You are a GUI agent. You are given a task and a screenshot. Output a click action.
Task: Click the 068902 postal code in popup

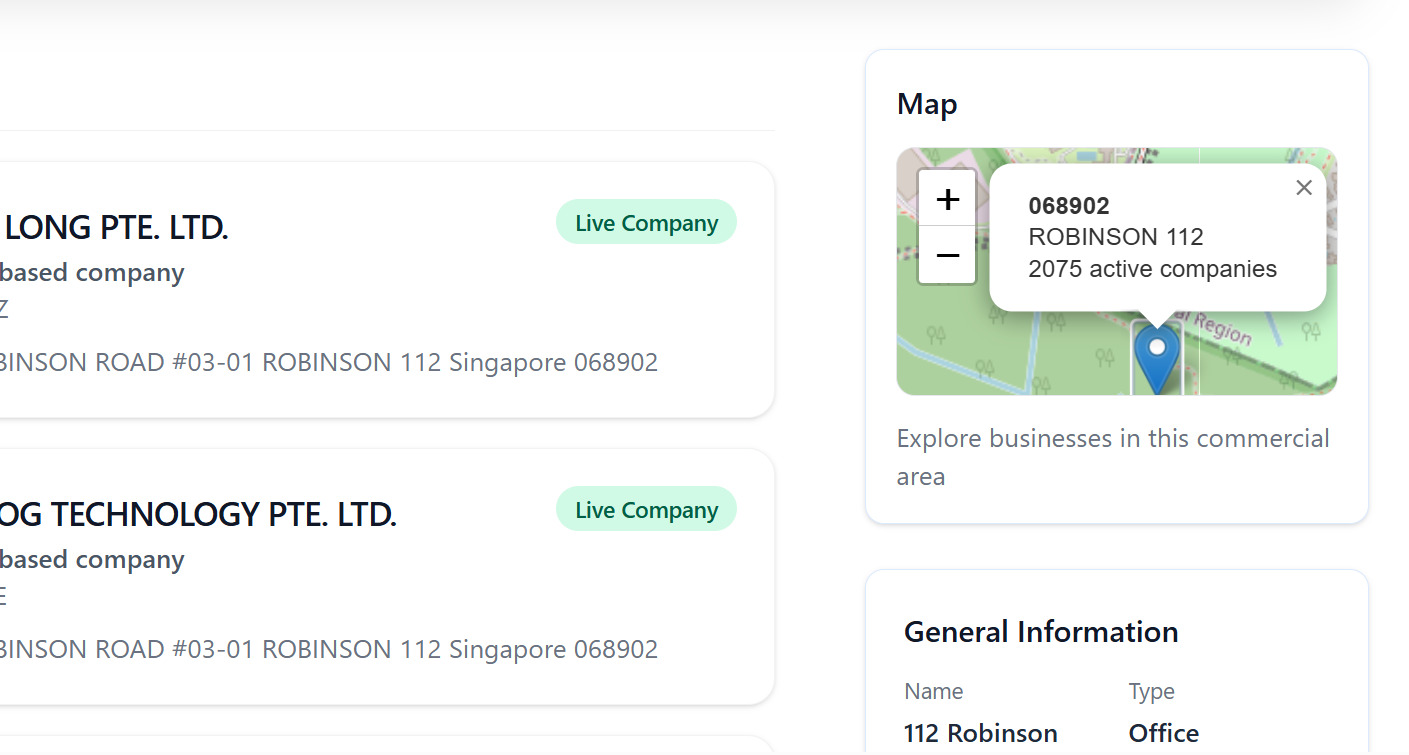pos(1068,206)
